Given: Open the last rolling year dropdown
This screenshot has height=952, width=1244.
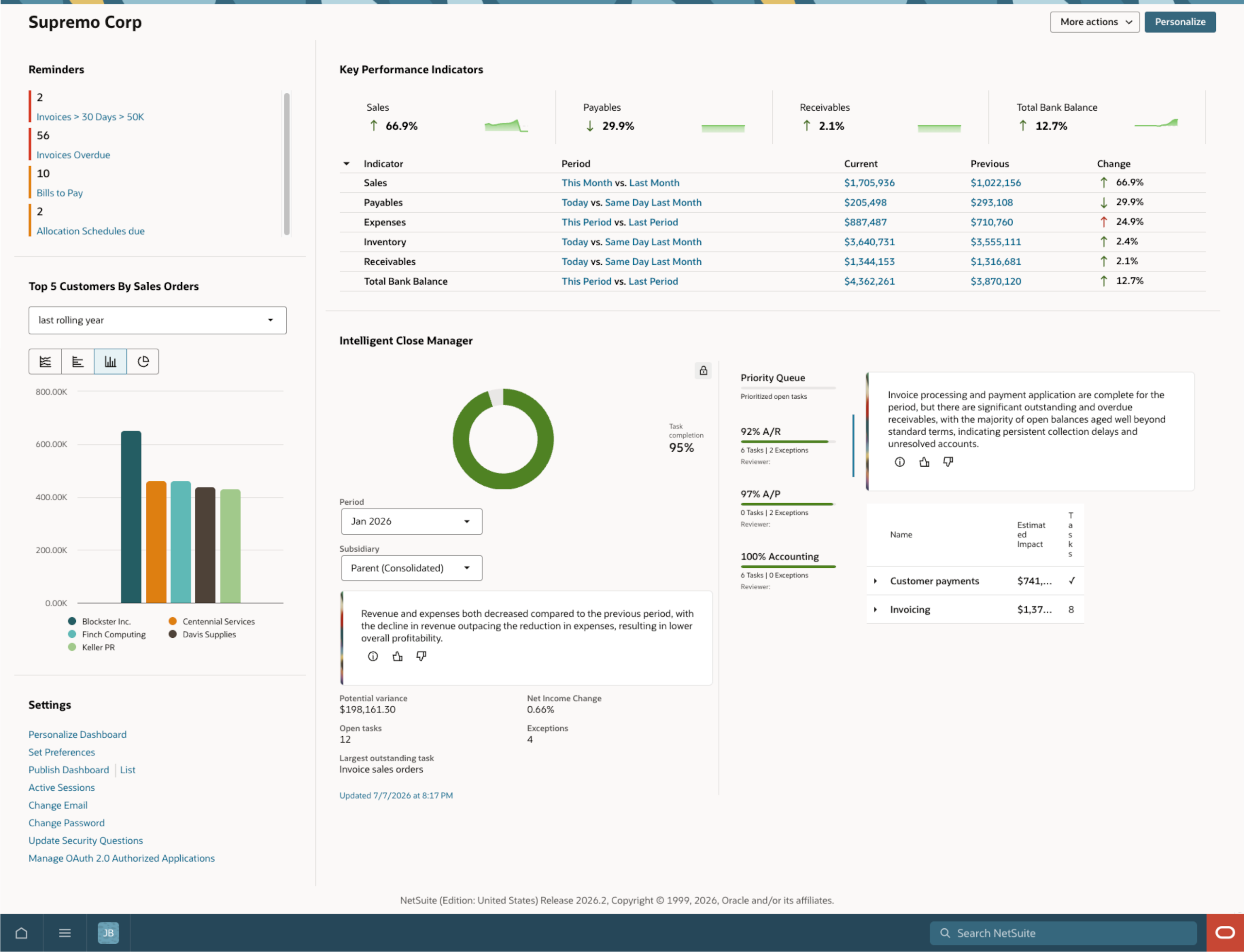Looking at the screenshot, I should tap(157, 320).
